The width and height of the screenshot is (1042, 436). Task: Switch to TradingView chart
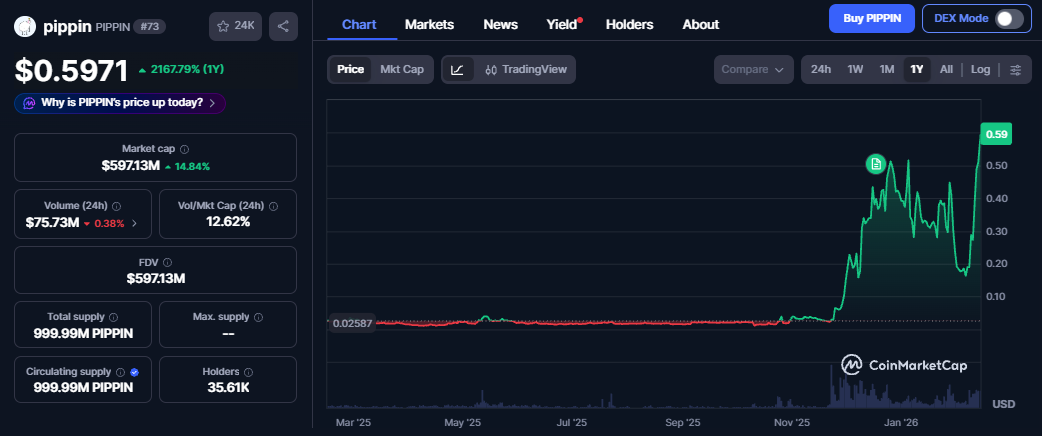click(525, 70)
